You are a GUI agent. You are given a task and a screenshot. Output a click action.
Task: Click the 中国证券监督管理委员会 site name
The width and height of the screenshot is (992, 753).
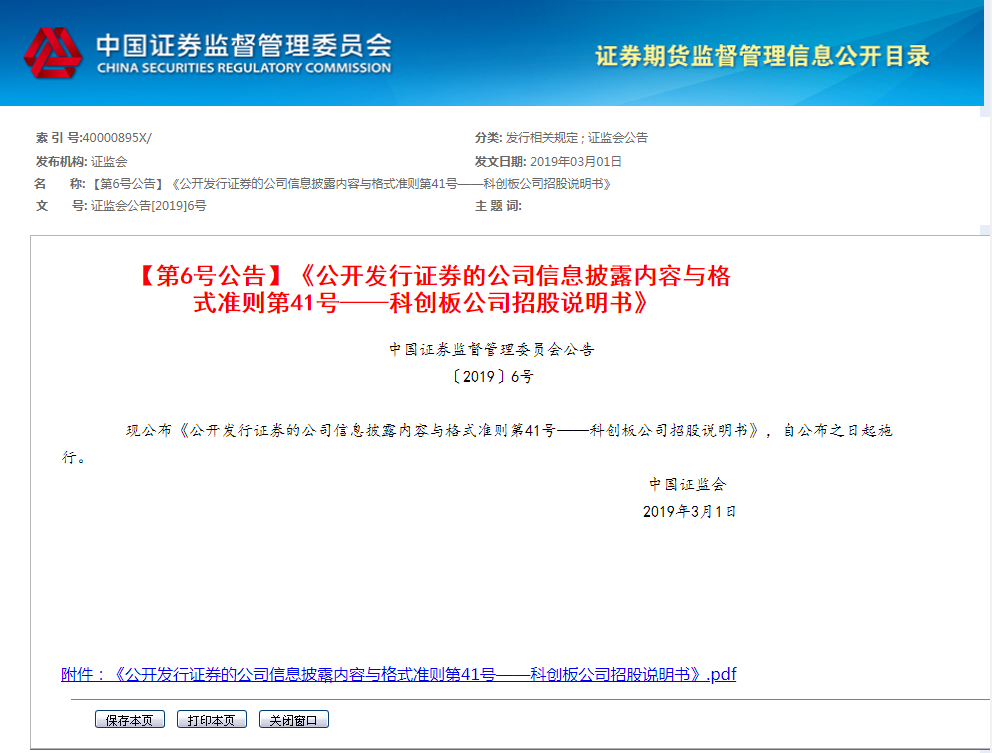[x=244, y=46]
